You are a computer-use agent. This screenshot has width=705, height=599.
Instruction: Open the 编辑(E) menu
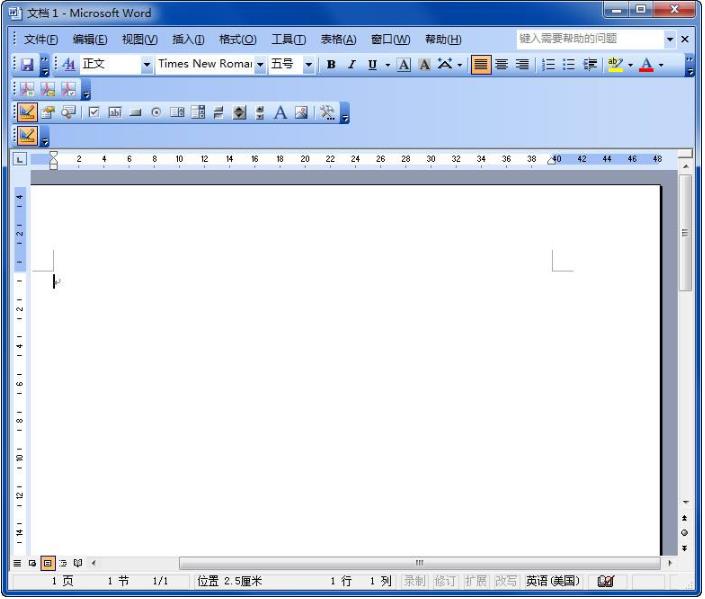click(x=90, y=40)
